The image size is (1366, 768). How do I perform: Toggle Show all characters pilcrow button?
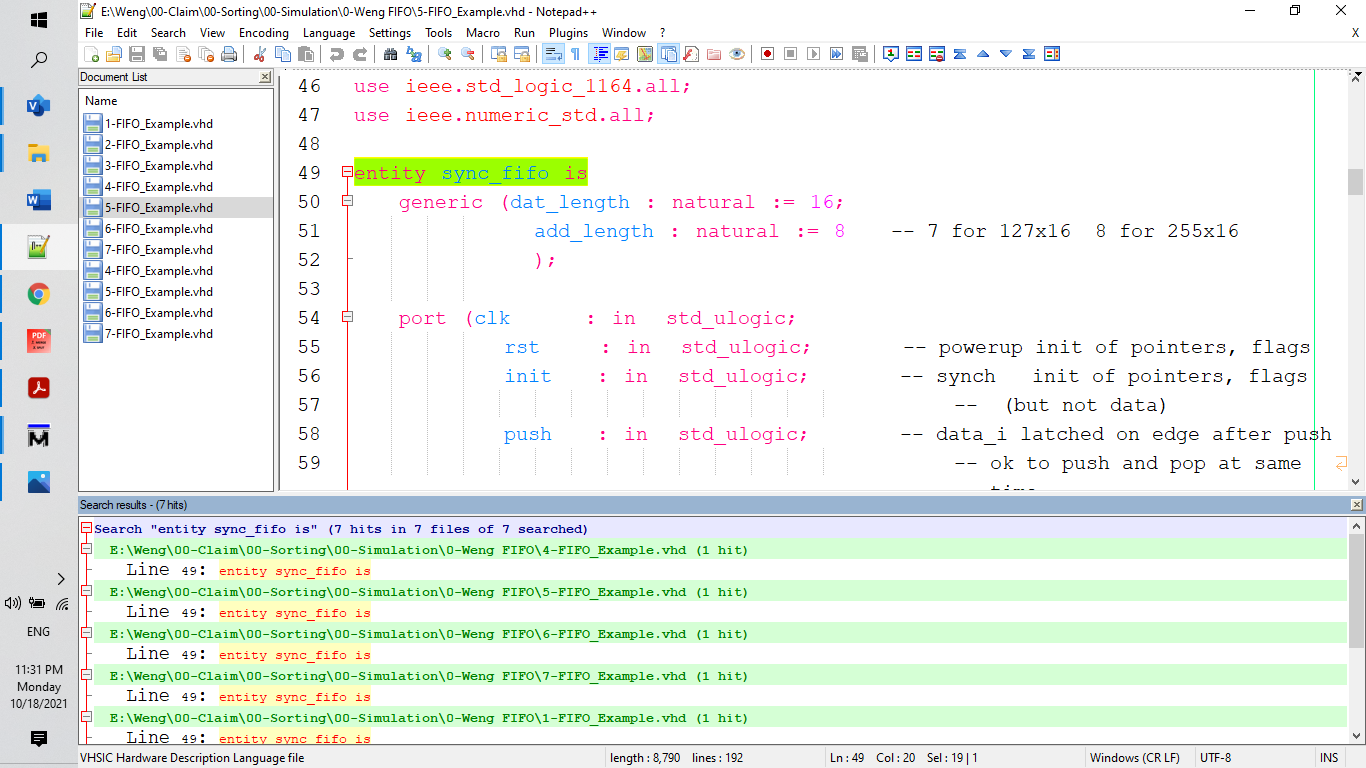(575, 54)
